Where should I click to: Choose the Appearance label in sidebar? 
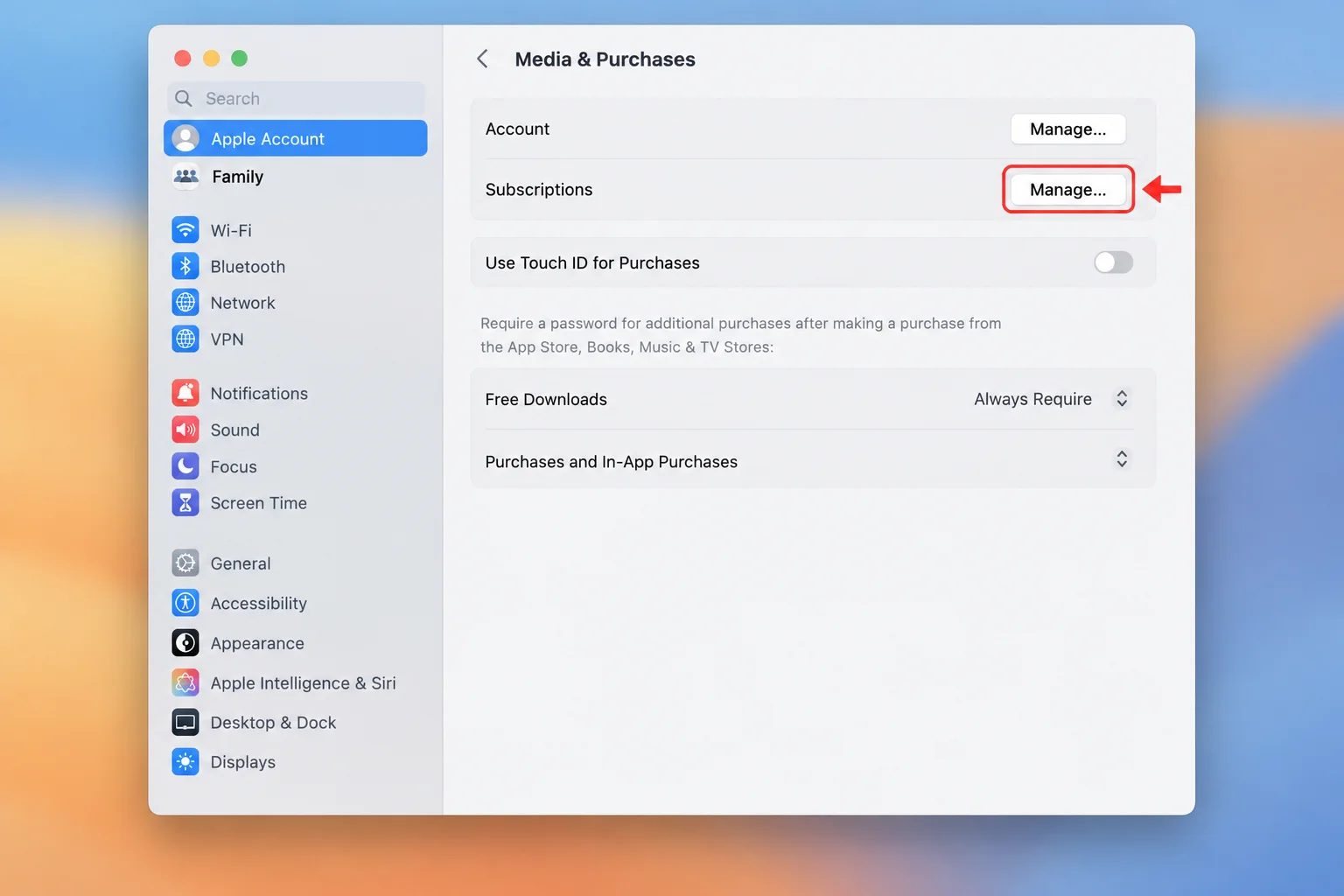coord(257,643)
